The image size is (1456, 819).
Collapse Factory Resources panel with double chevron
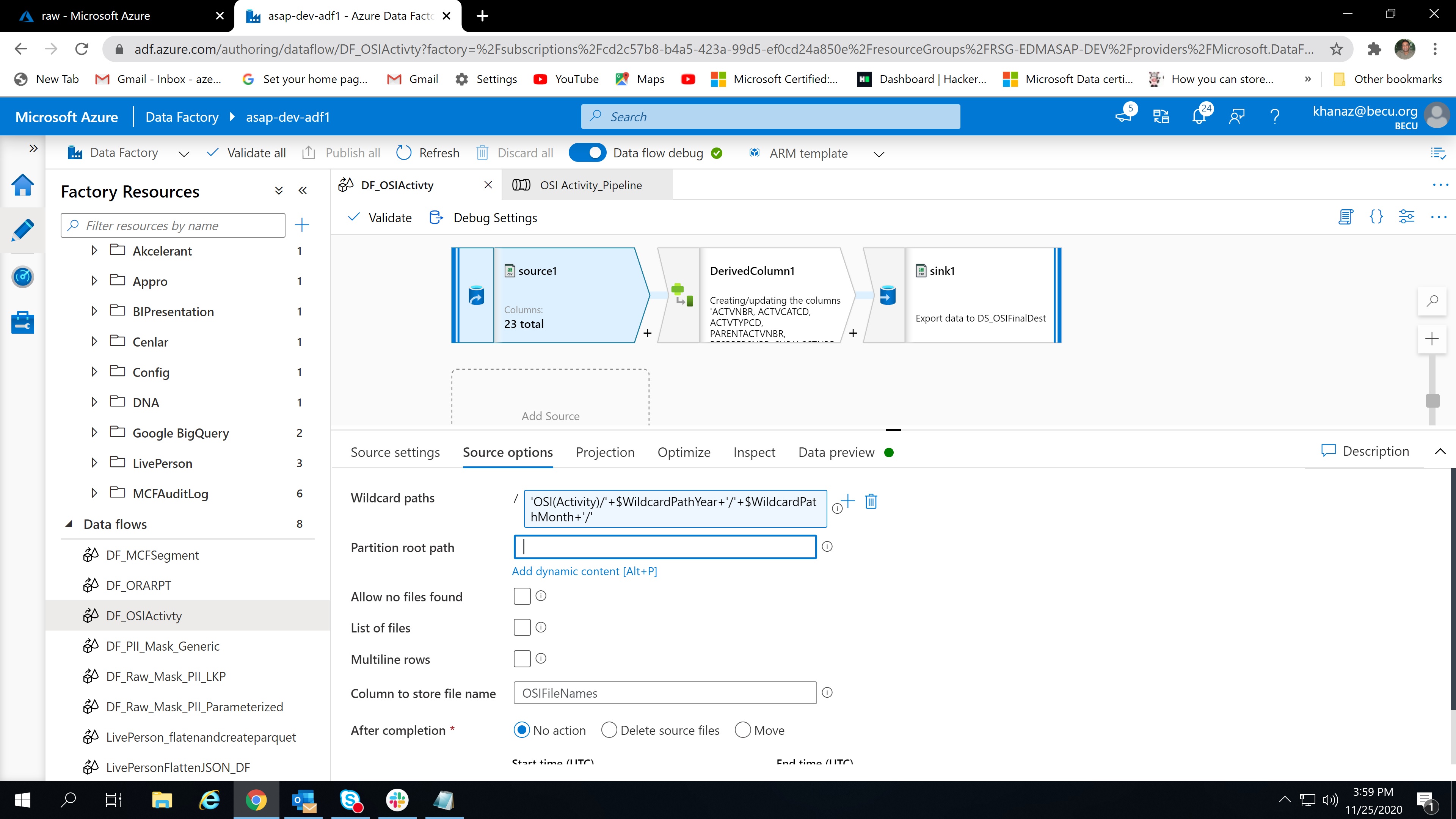coord(303,190)
